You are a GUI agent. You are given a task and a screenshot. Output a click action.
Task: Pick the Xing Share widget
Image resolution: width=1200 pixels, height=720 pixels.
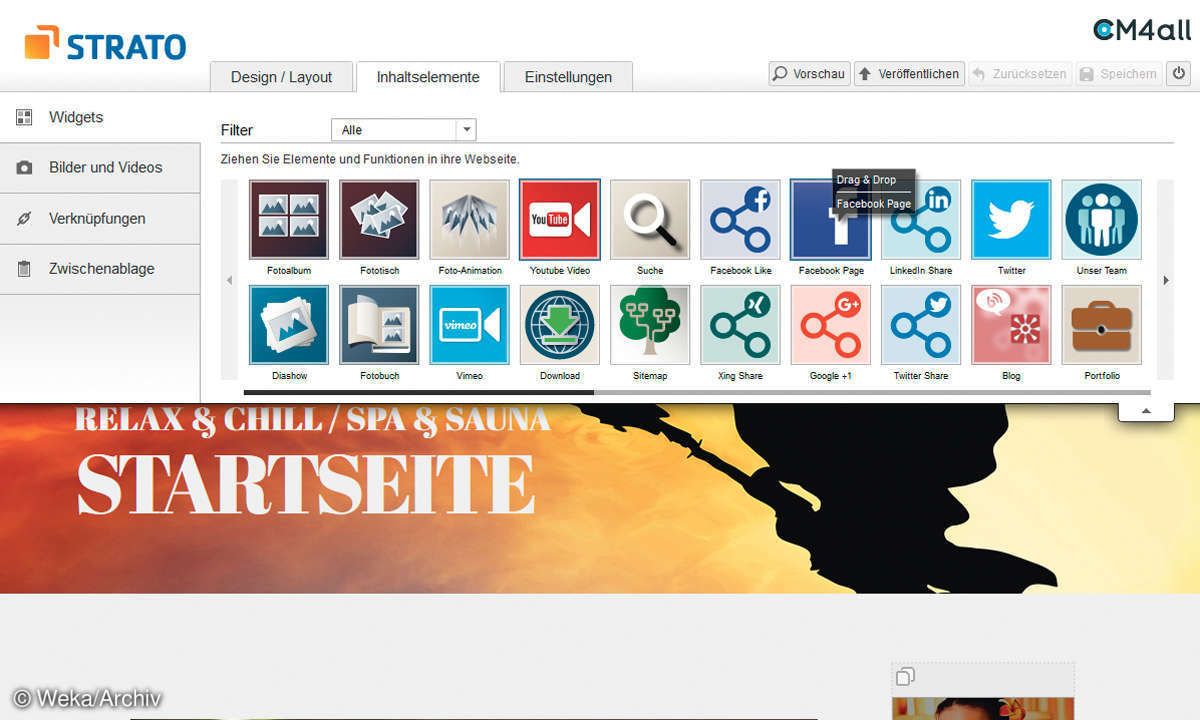(740, 325)
